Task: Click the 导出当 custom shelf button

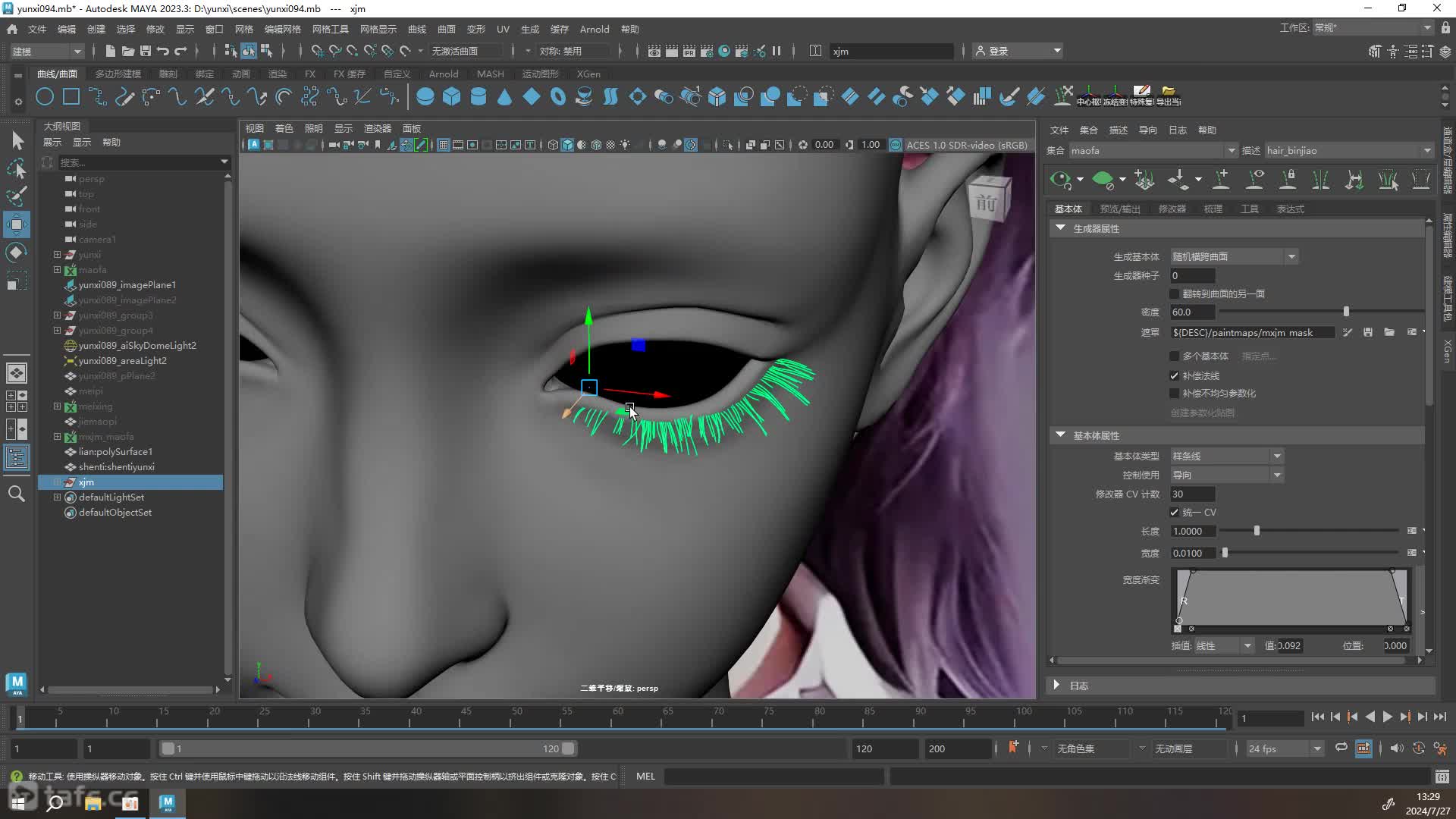Action: pyautogui.click(x=1169, y=96)
